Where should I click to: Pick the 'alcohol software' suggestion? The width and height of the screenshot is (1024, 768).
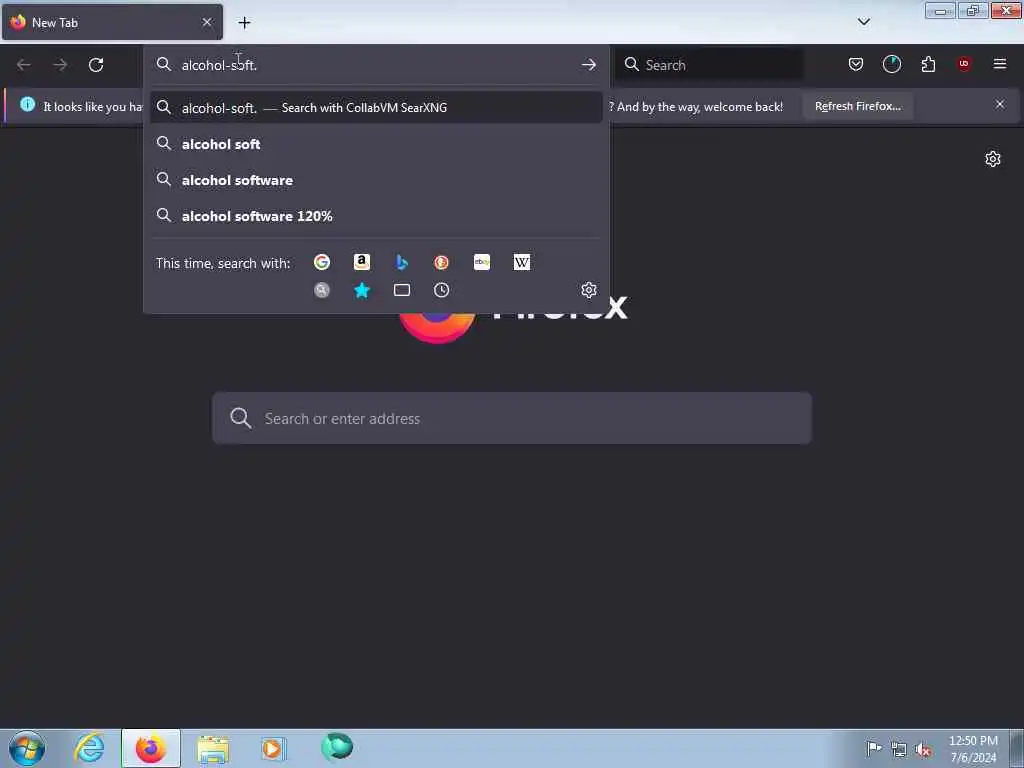pos(376,180)
